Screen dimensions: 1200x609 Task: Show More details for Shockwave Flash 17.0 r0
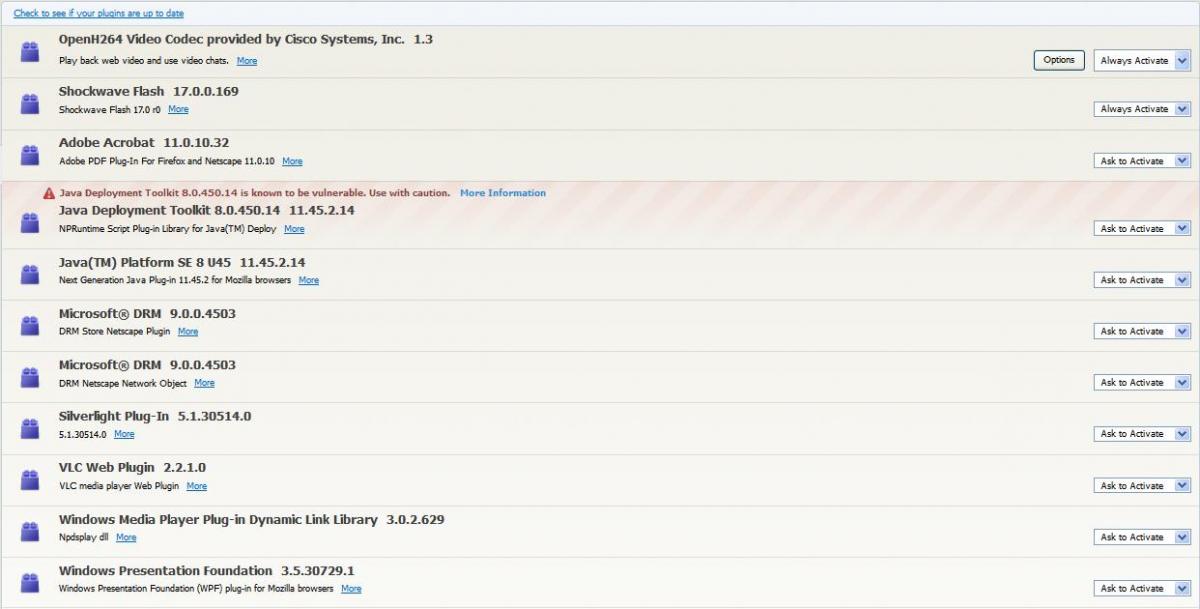pyautogui.click(x=178, y=109)
